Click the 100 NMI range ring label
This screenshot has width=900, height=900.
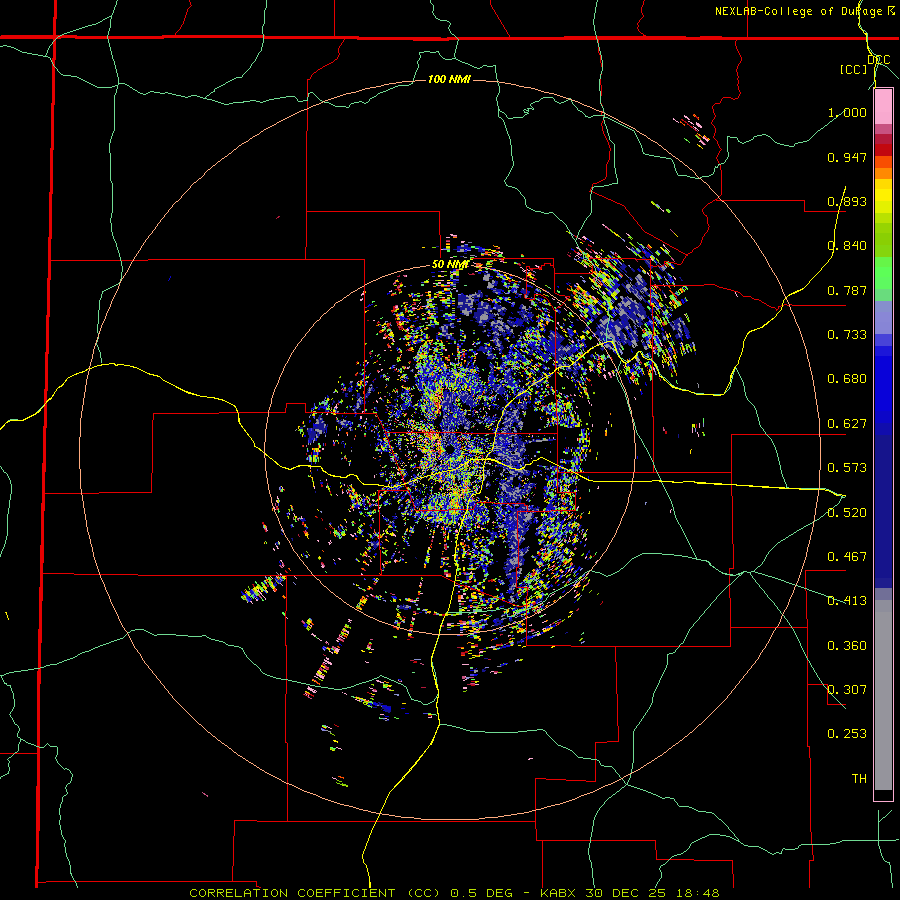tap(449, 79)
